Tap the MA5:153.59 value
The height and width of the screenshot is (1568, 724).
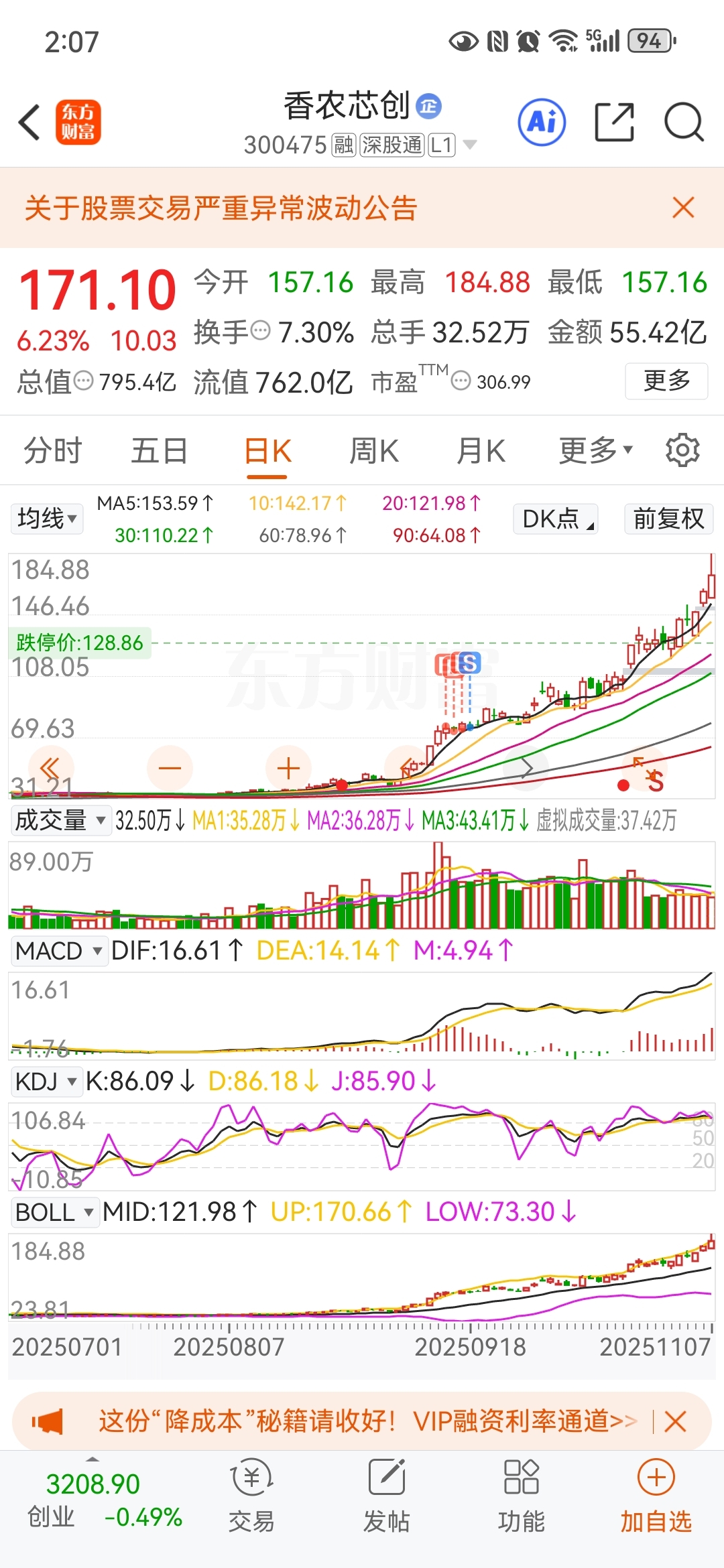click(156, 503)
